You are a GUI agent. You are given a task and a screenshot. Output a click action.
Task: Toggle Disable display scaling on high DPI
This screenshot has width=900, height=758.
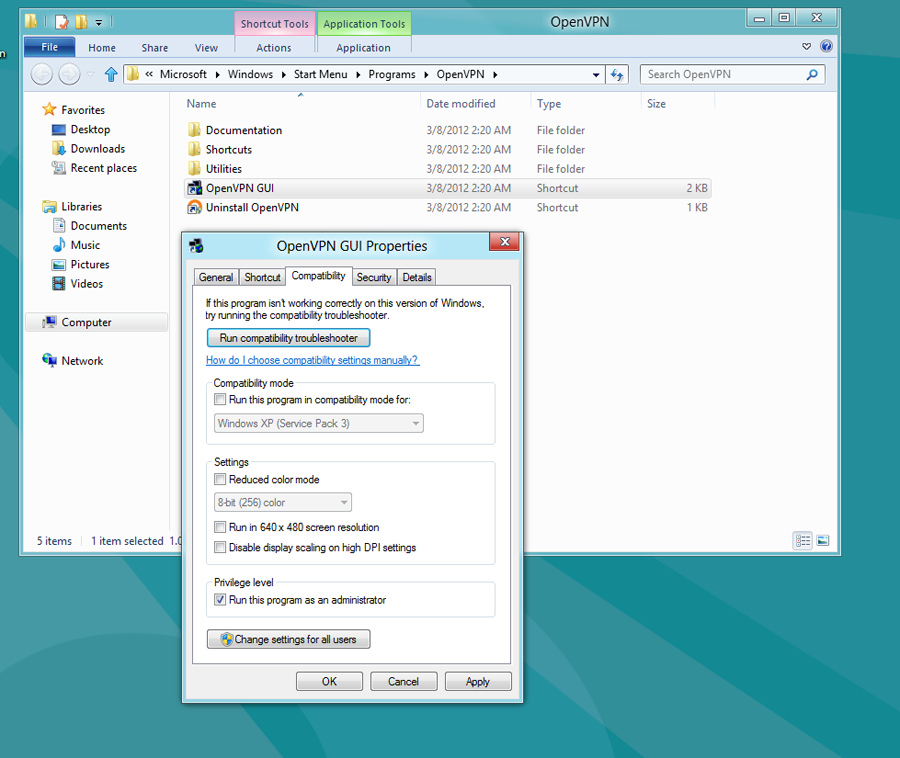pyautogui.click(x=220, y=547)
